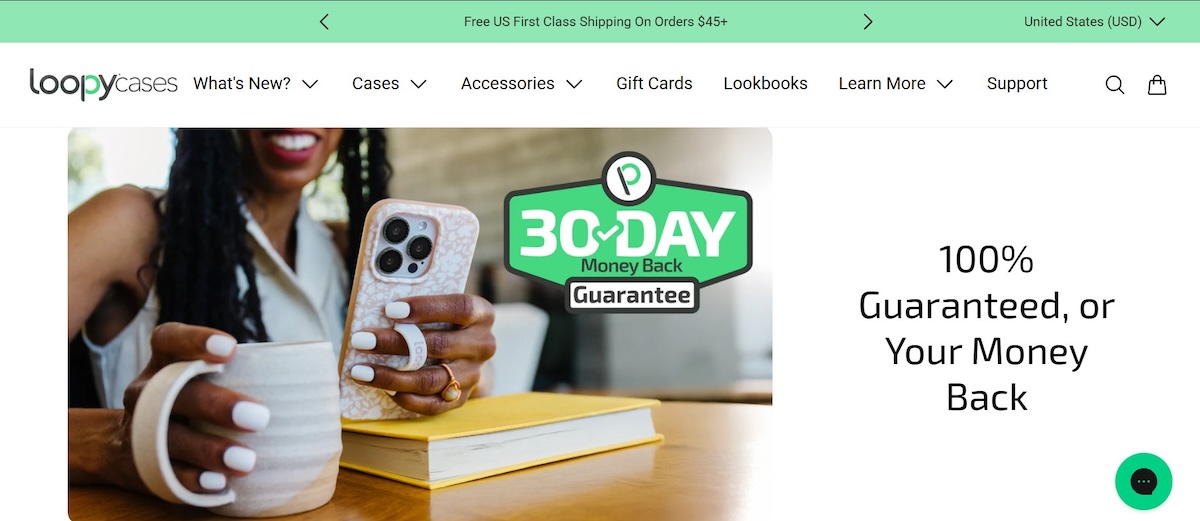Click the 30-Day Money Back Guarantee badge
This screenshot has width=1200, height=521.
[x=627, y=232]
